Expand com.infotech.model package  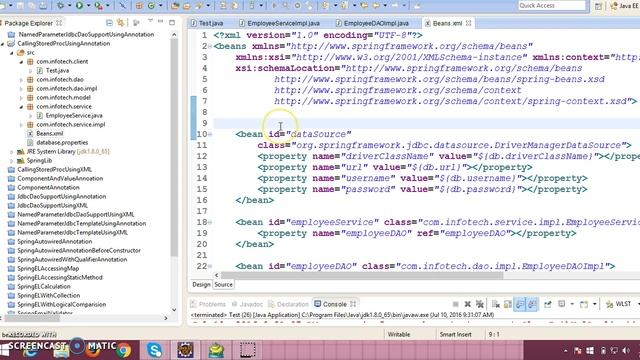coord(21,98)
